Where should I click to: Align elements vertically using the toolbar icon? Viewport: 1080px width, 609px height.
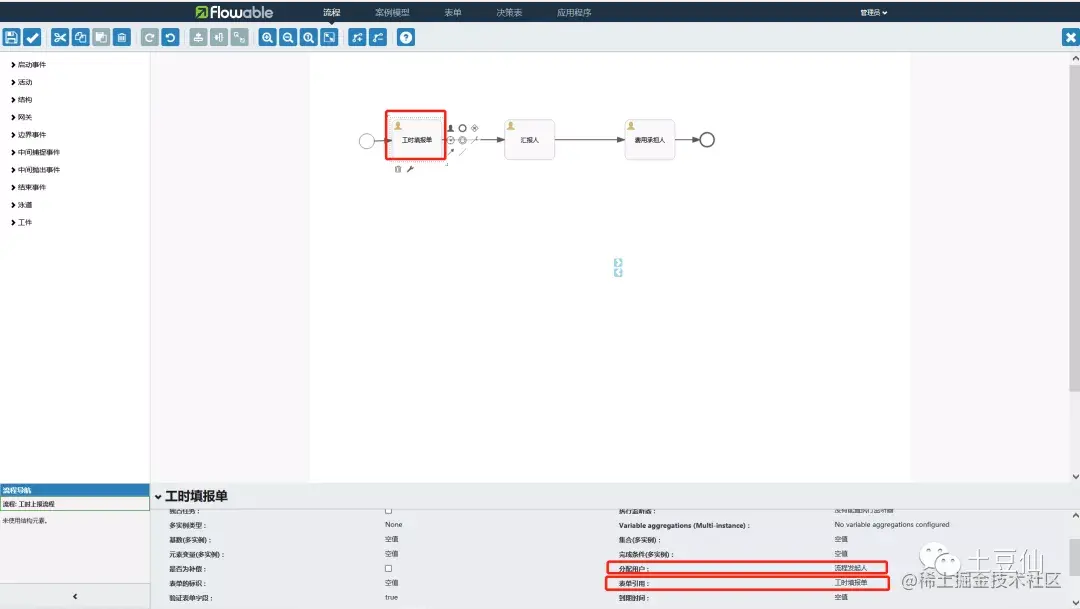[x=198, y=37]
